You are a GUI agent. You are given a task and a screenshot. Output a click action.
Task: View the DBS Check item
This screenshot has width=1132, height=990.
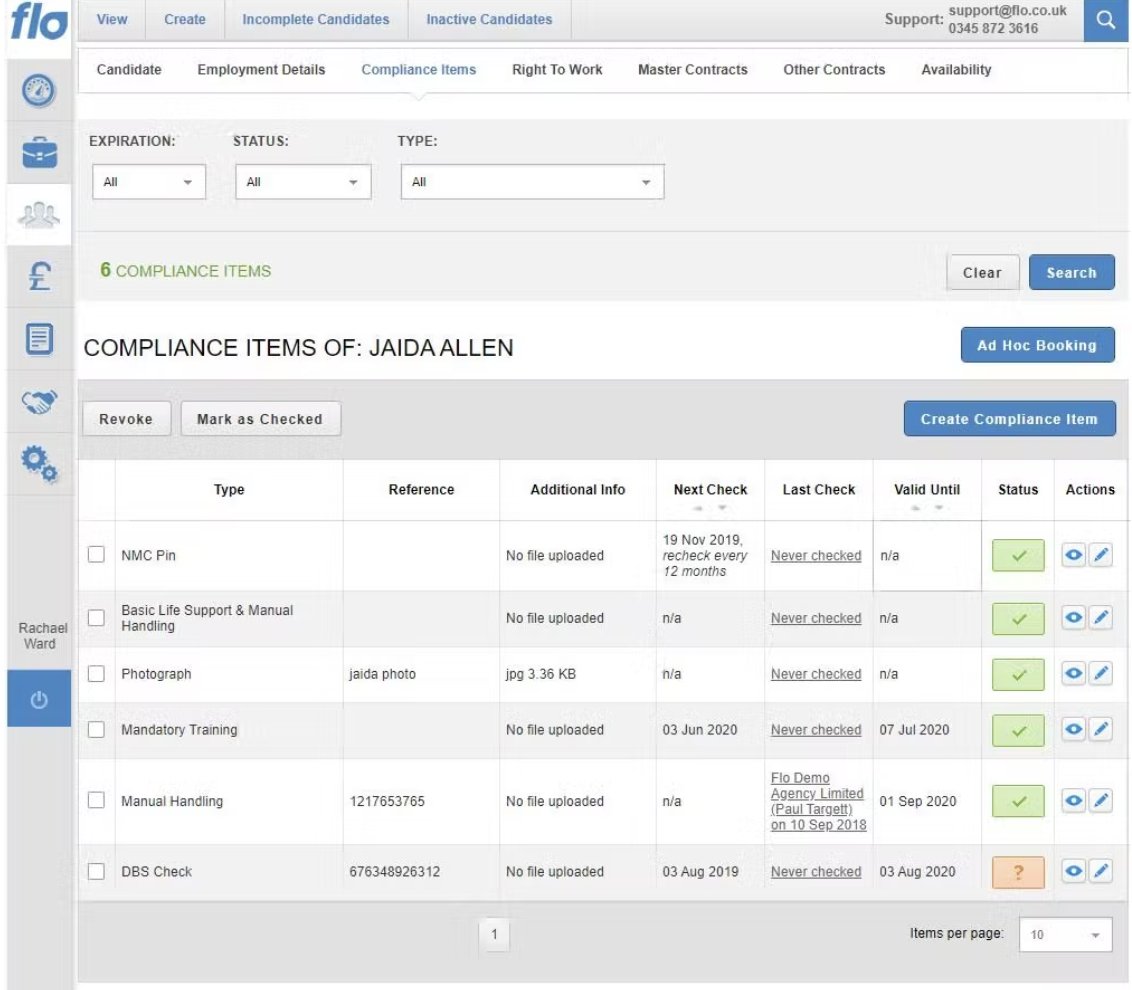1074,871
